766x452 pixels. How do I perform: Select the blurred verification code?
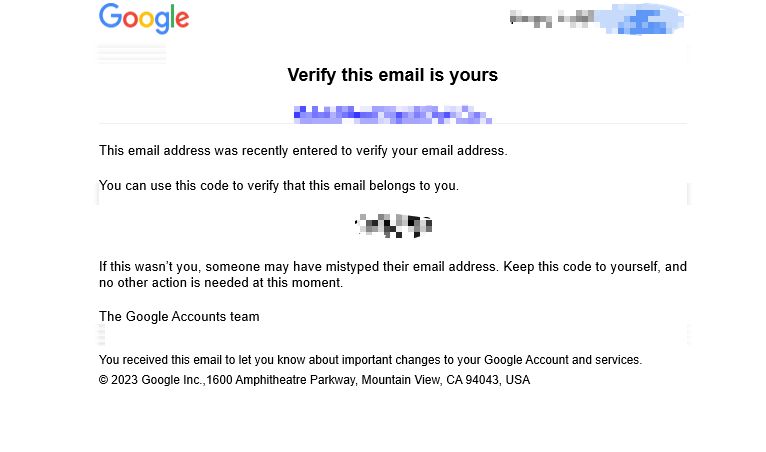point(394,225)
